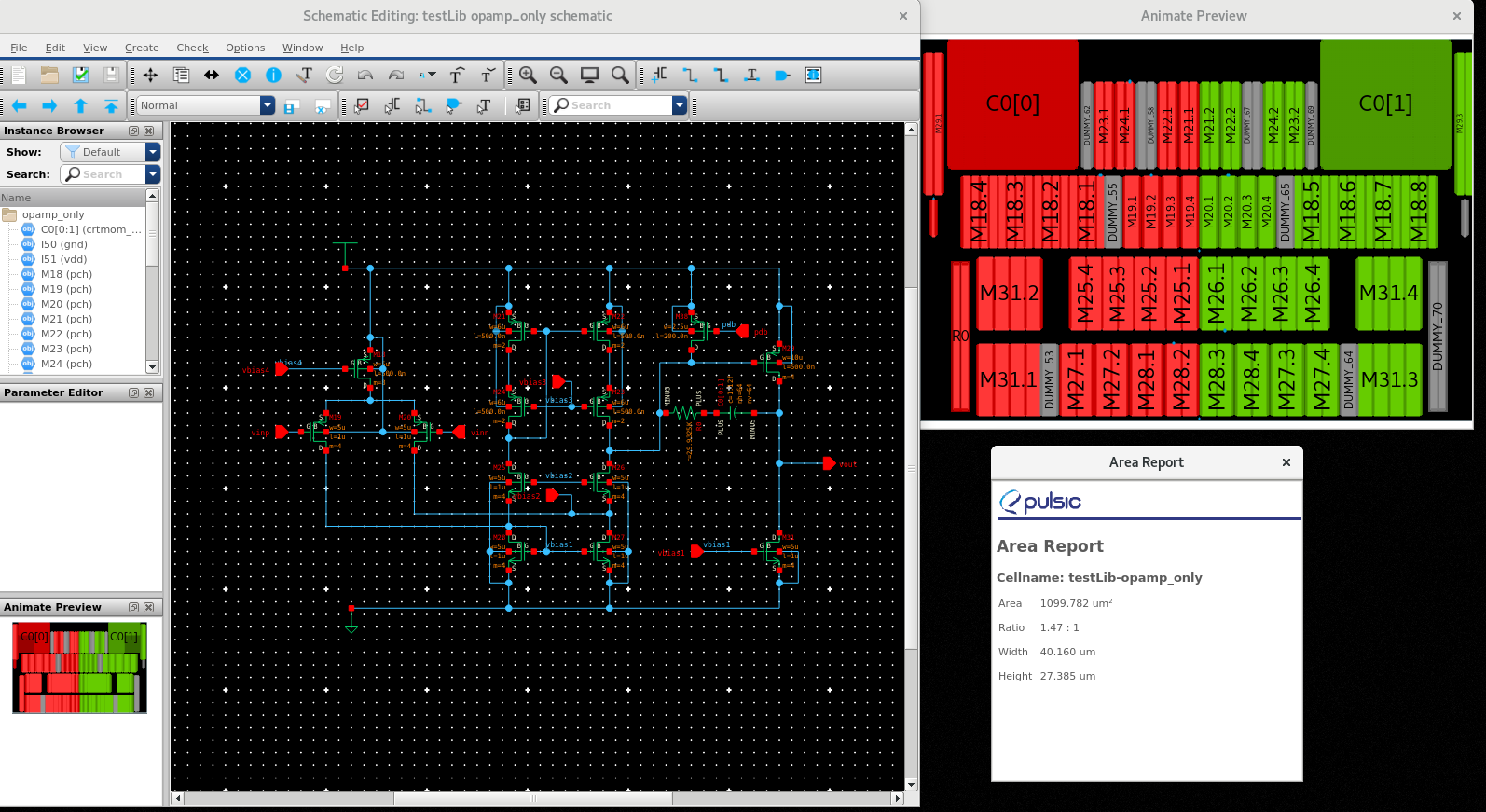Screen dimensions: 1486x812
Task: Click the create instance icon with plus
Action: (x=659, y=76)
